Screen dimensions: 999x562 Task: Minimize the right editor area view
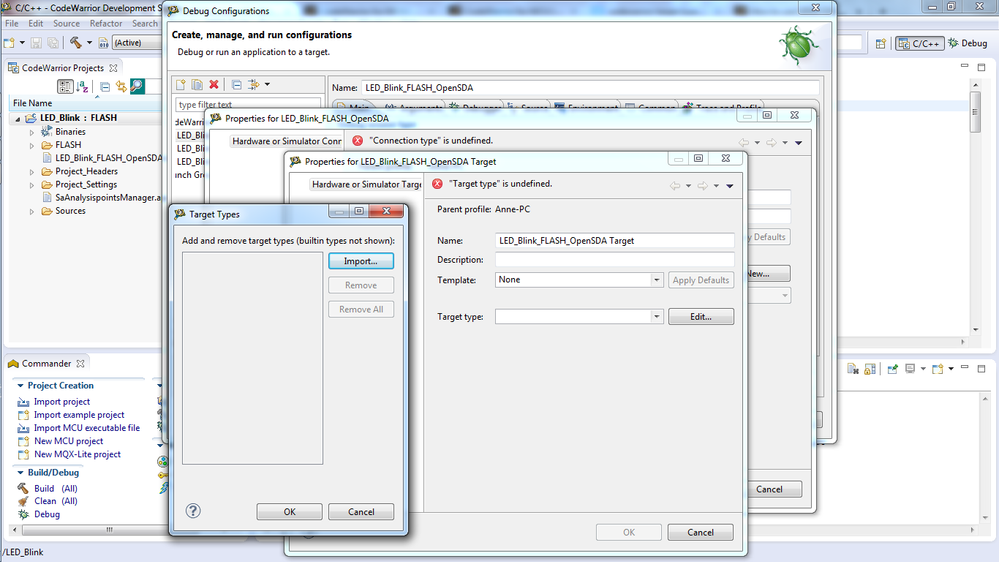tap(965, 66)
